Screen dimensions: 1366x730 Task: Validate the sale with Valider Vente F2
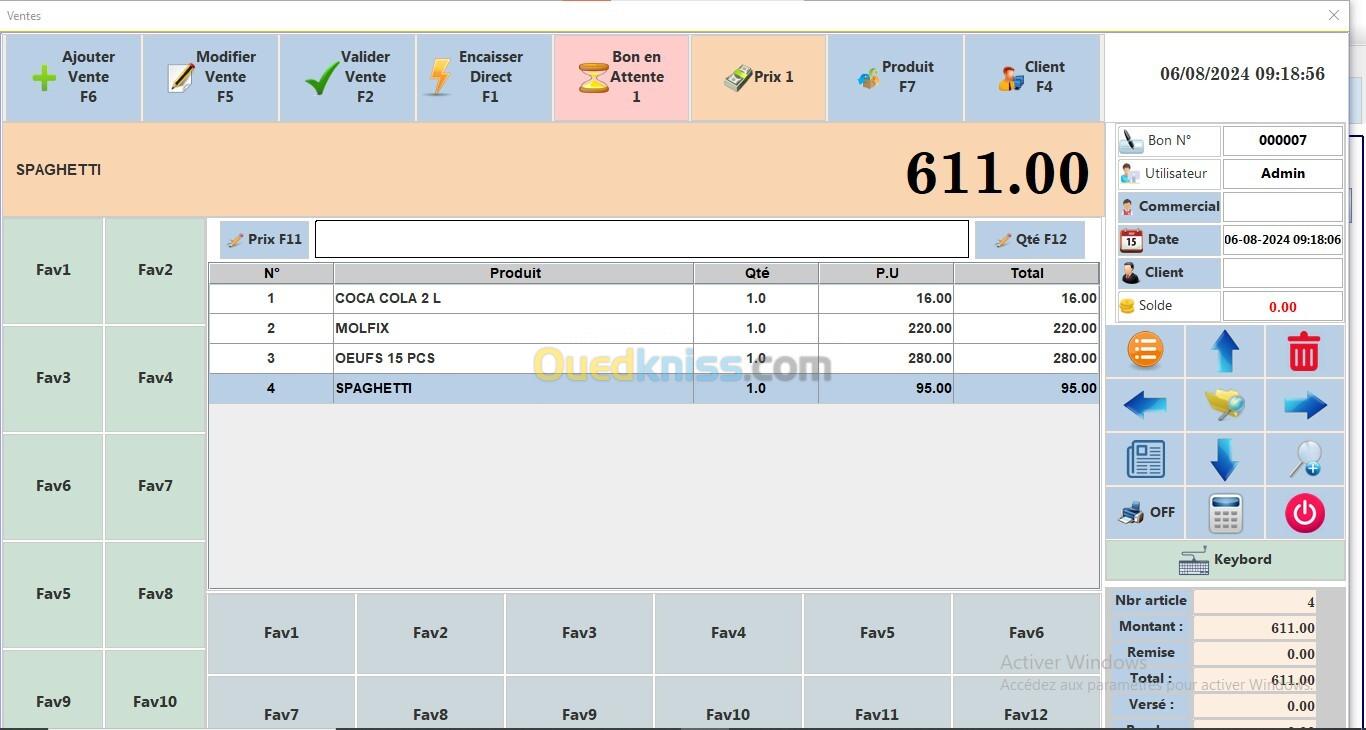click(x=348, y=78)
